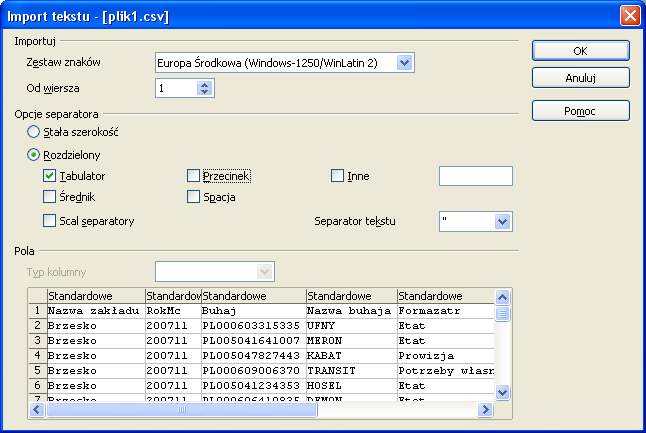646x433 pixels.
Task: Click the UFNY cell
Action: pyautogui.click(x=352, y=325)
